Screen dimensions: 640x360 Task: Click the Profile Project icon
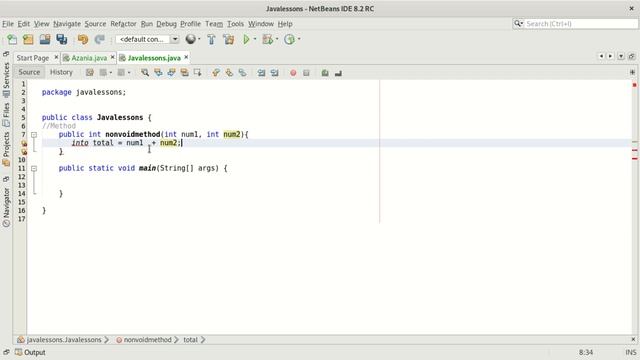(x=289, y=39)
